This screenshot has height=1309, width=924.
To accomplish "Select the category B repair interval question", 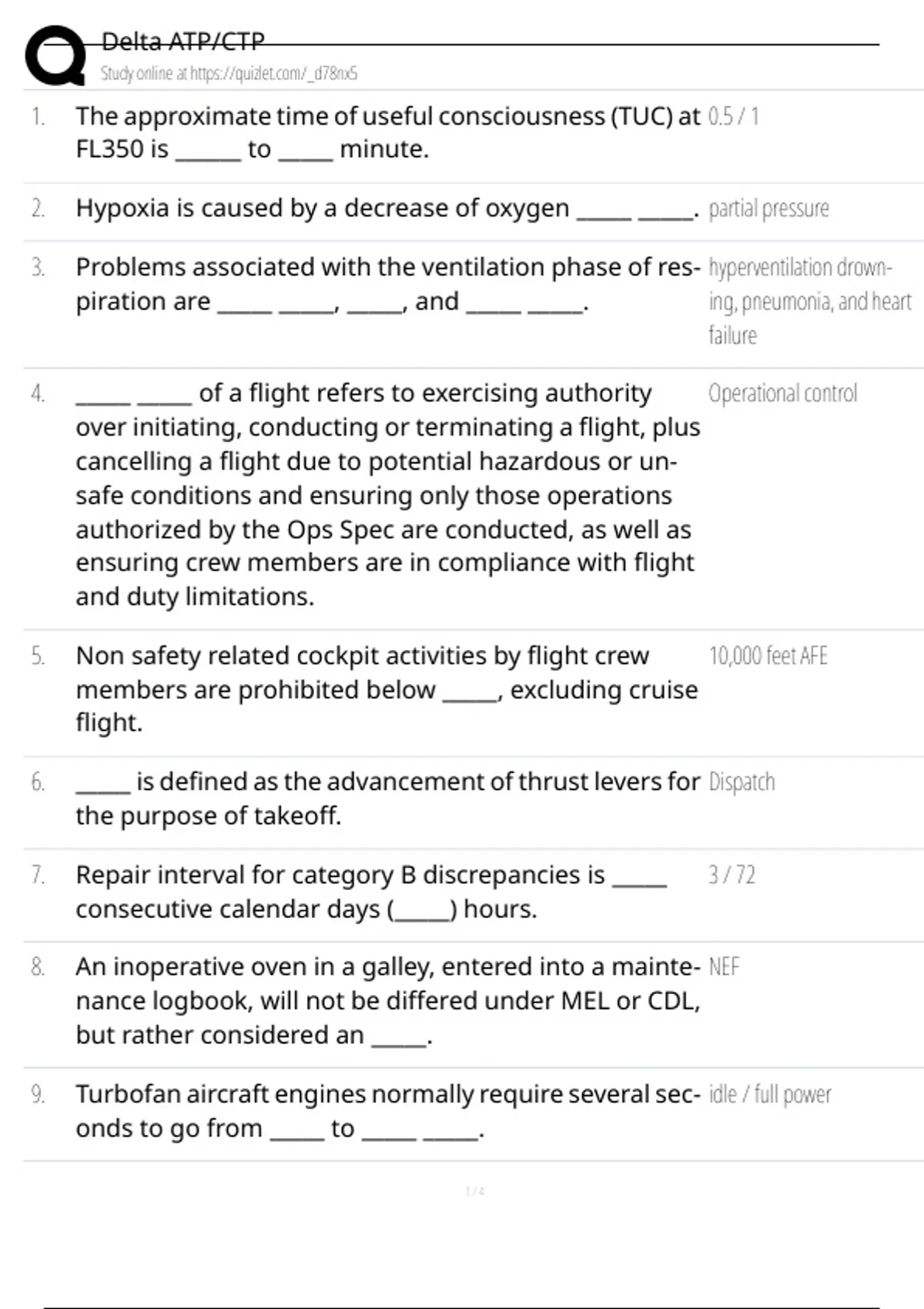I will click(371, 892).
